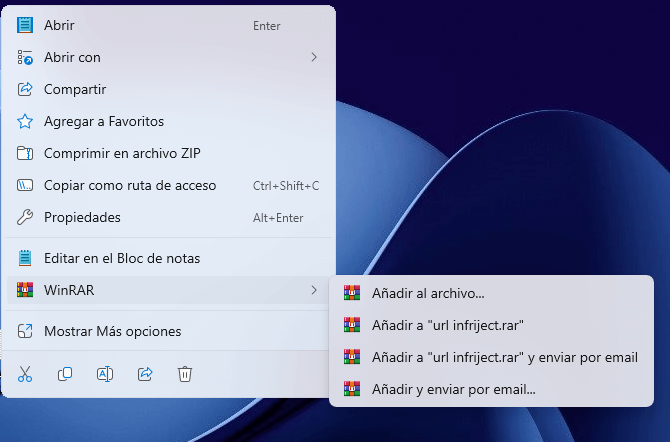670x442 pixels.
Task: Click the Ctrl+Shift+C shortcut text
Action: tap(286, 186)
